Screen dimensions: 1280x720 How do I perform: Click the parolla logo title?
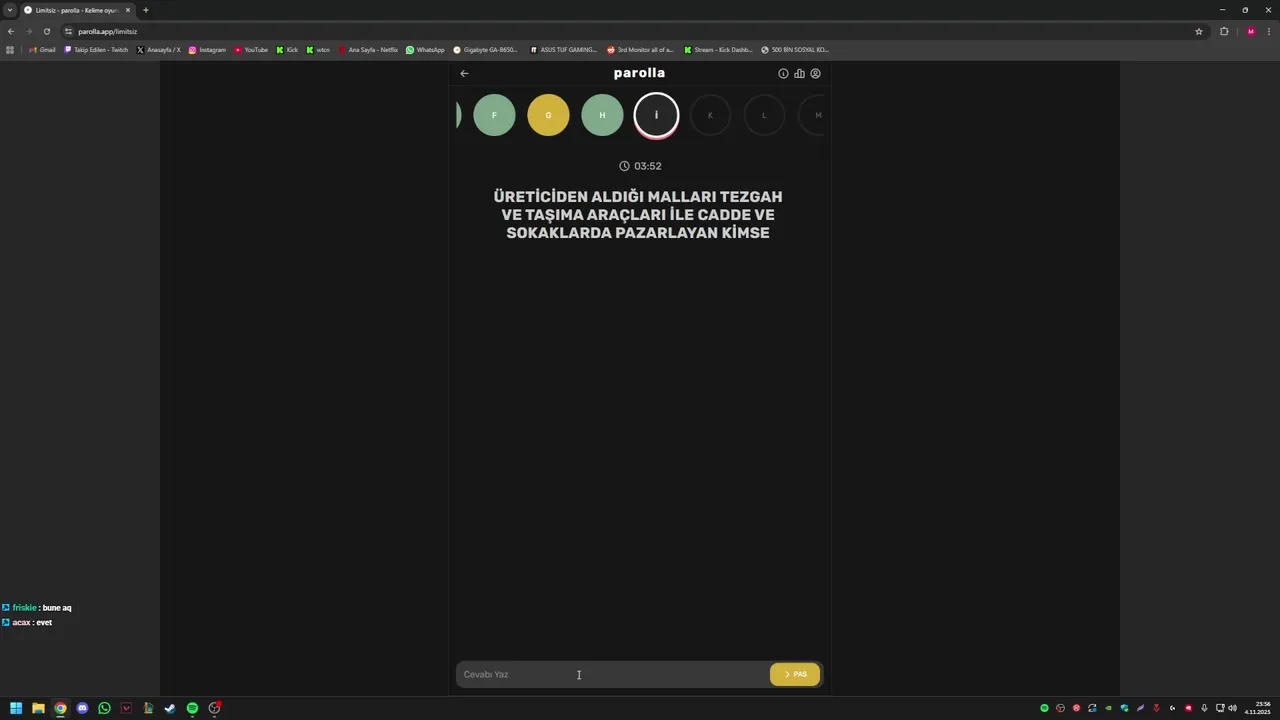coord(639,73)
